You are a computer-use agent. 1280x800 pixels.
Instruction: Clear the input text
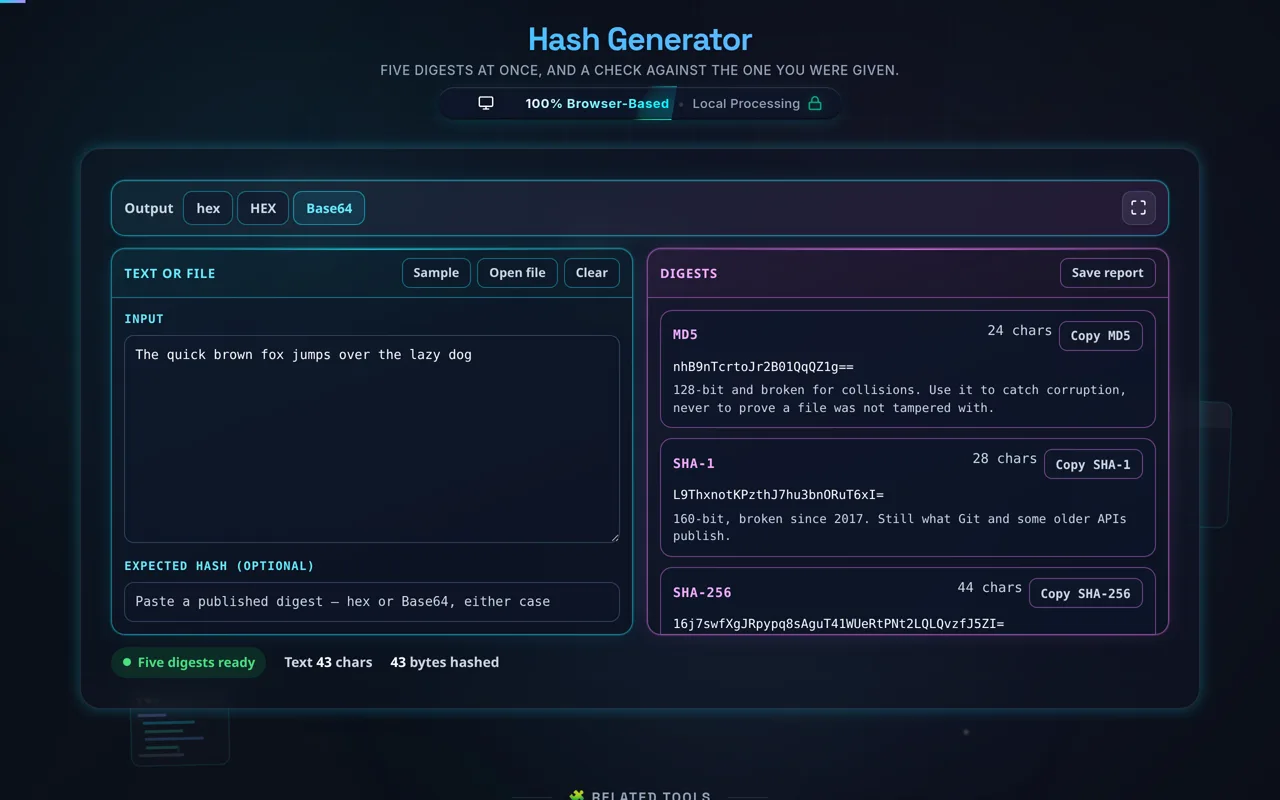592,273
